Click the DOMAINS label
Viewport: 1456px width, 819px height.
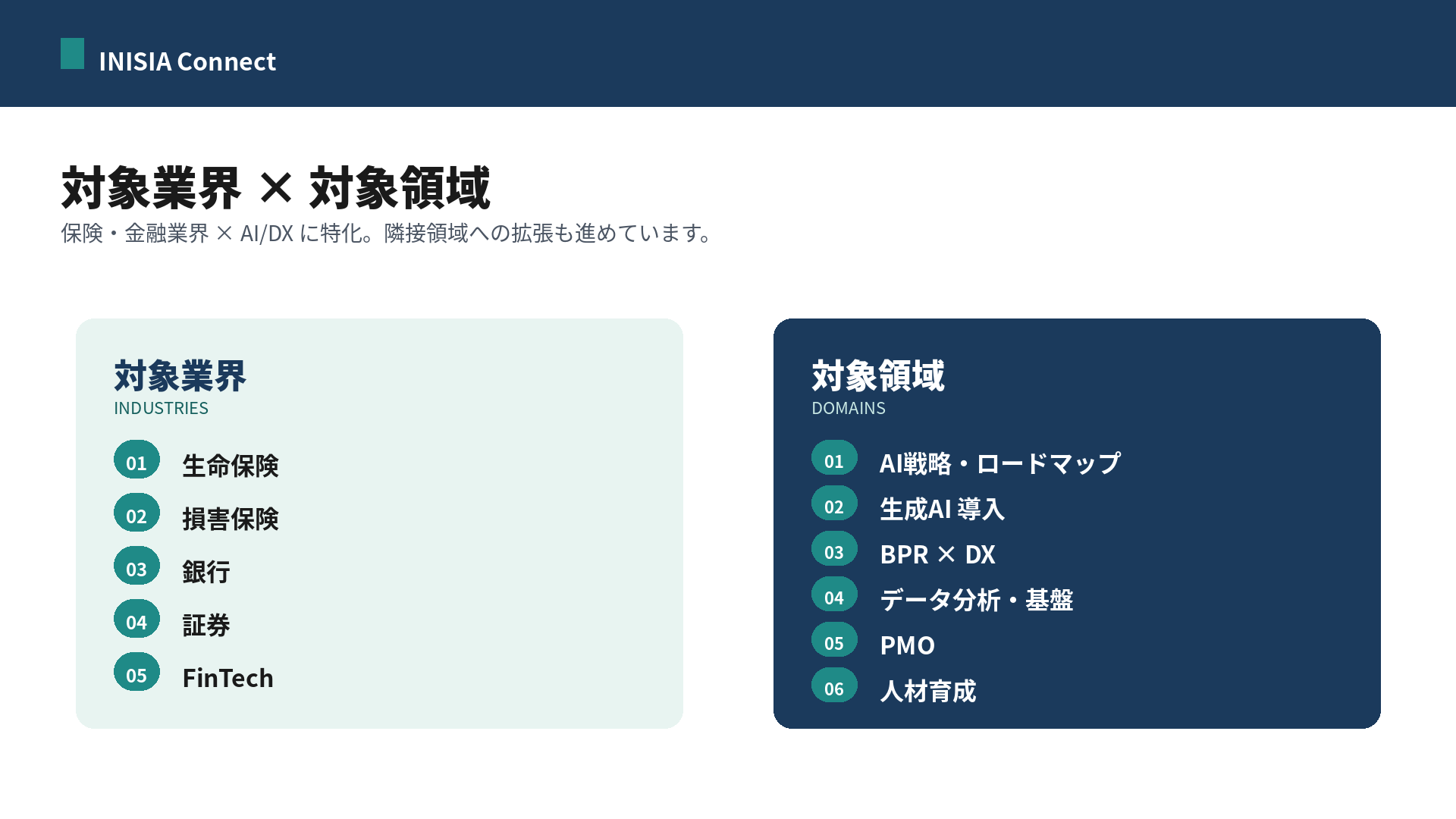pos(849,408)
